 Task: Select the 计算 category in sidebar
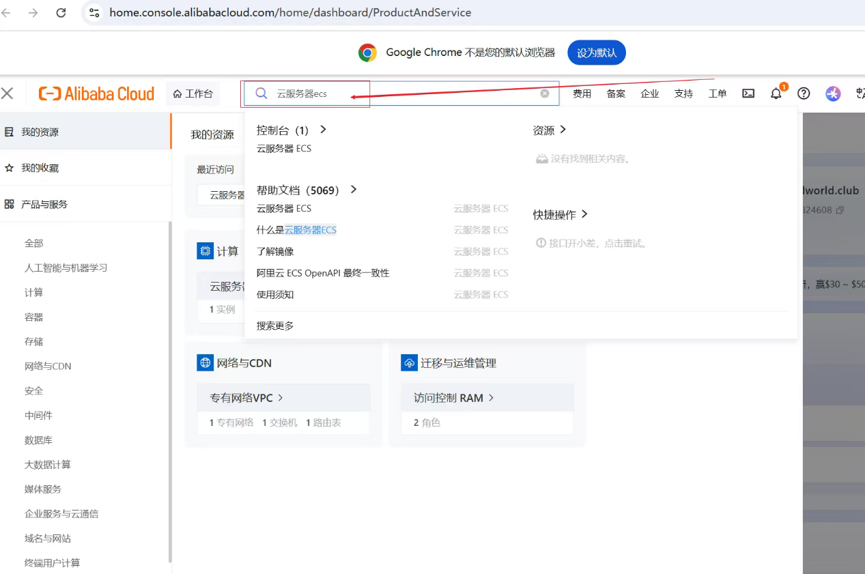pyautogui.click(x=34, y=292)
